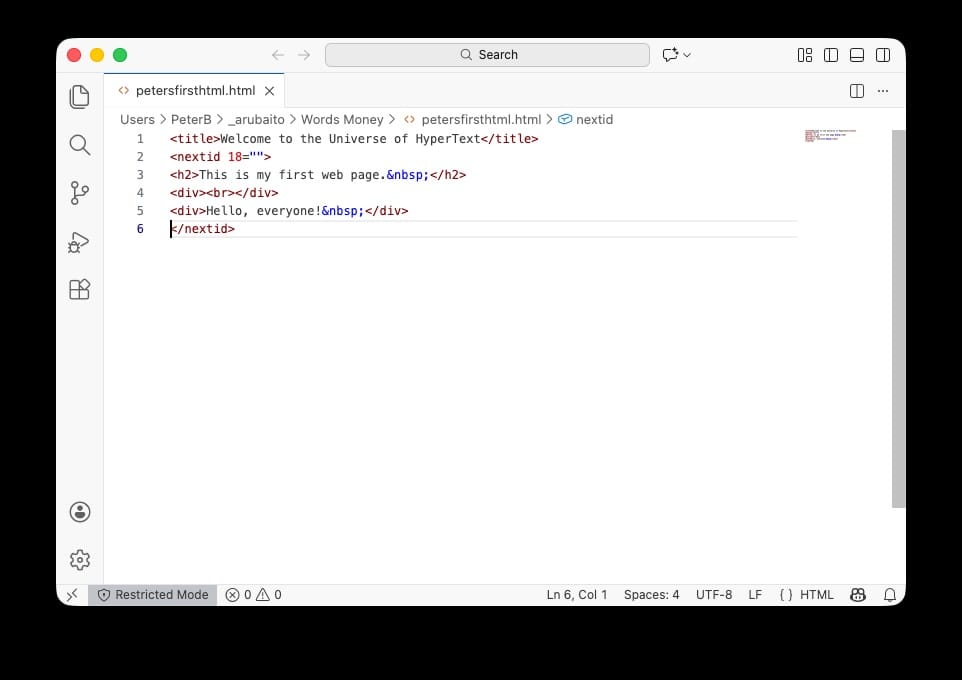Open the Search view in activity bar
Screen dimensions: 962x680
[x=80, y=145]
